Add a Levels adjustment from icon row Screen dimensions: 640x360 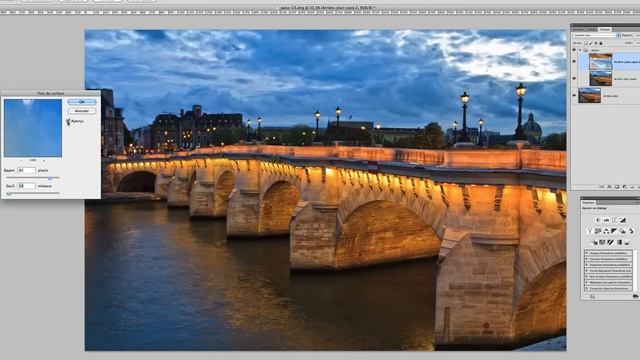[x=607, y=220]
